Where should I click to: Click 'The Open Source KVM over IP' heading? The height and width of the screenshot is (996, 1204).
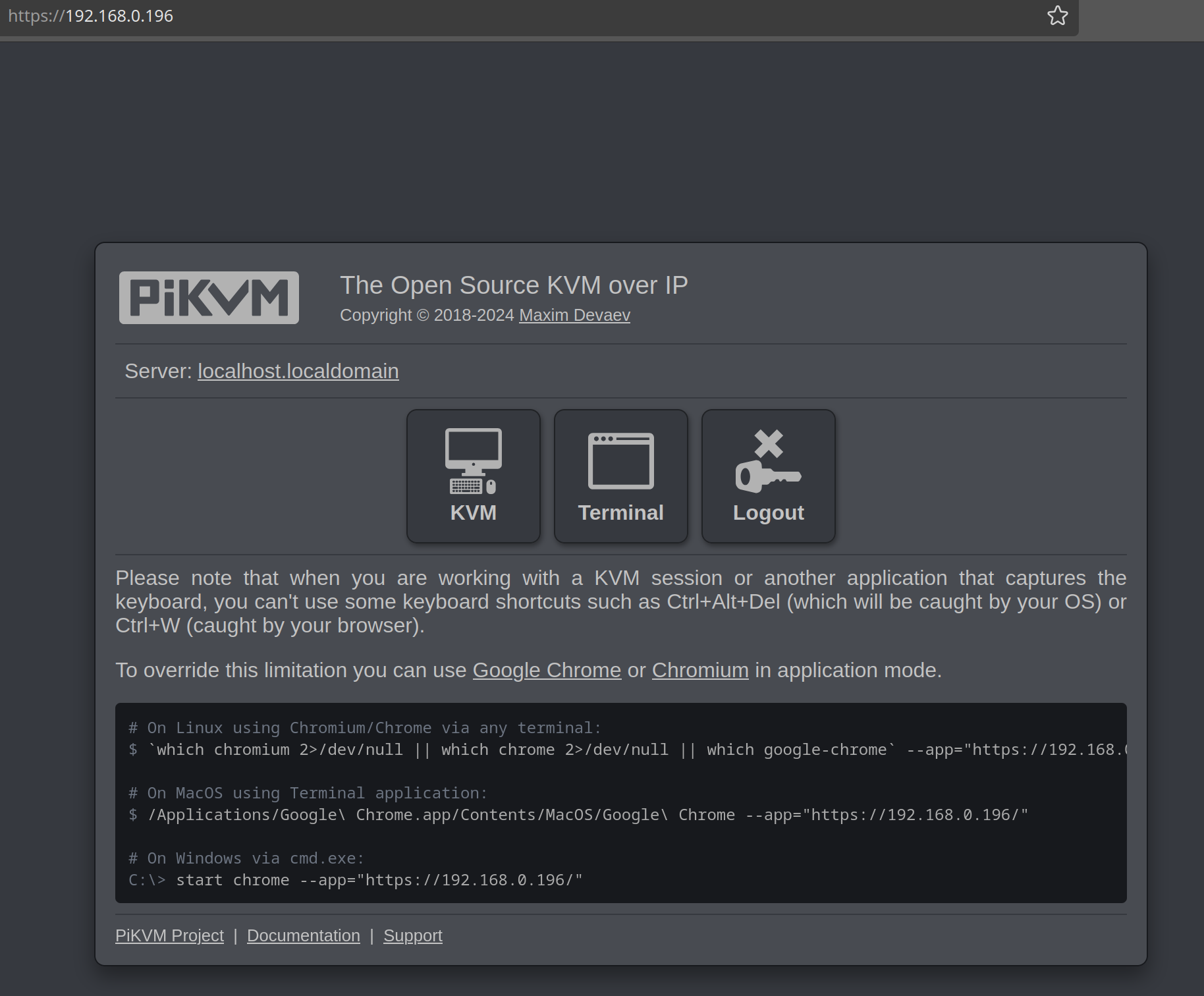[514, 286]
